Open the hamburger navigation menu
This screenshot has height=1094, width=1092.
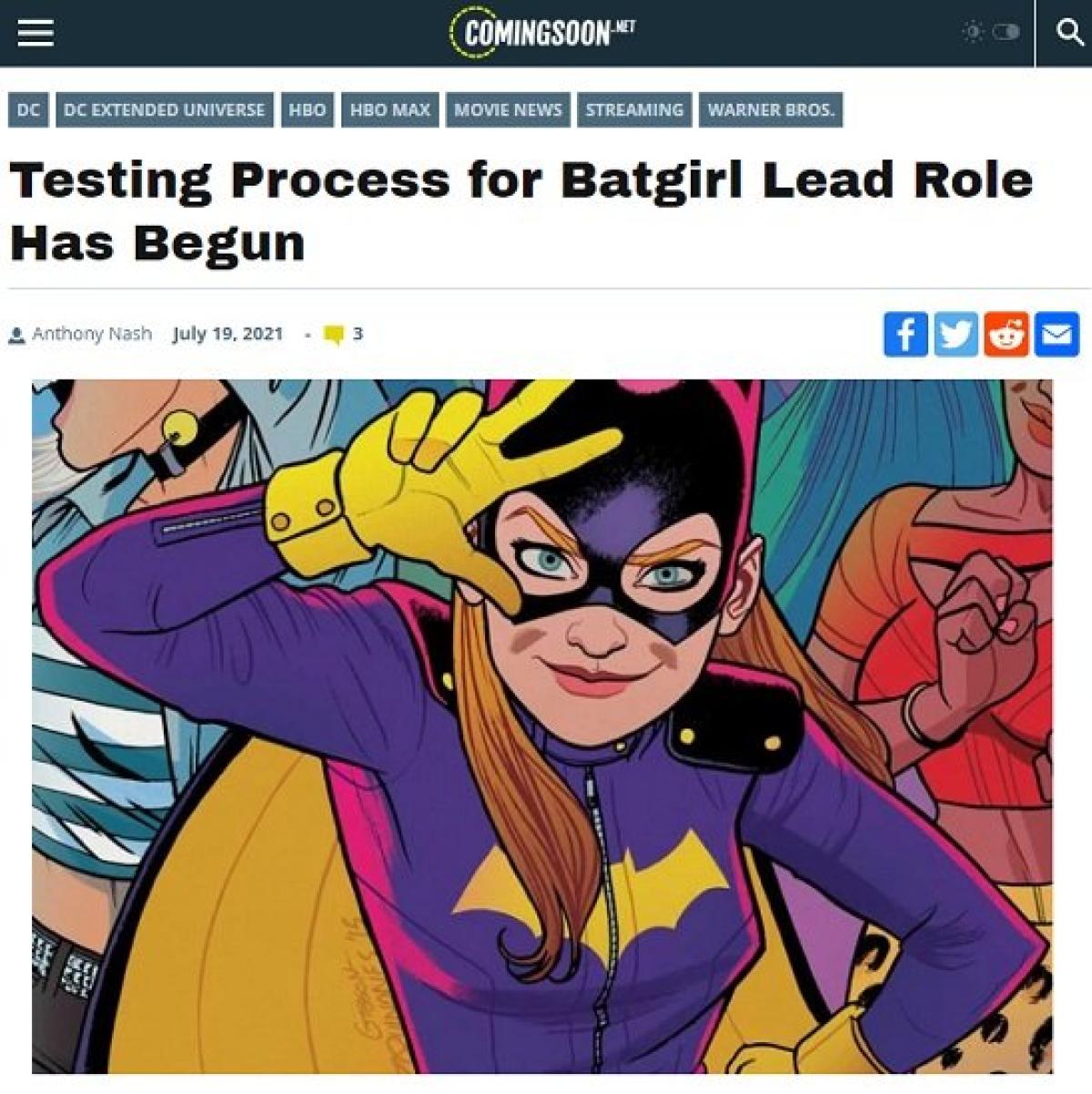(x=35, y=33)
